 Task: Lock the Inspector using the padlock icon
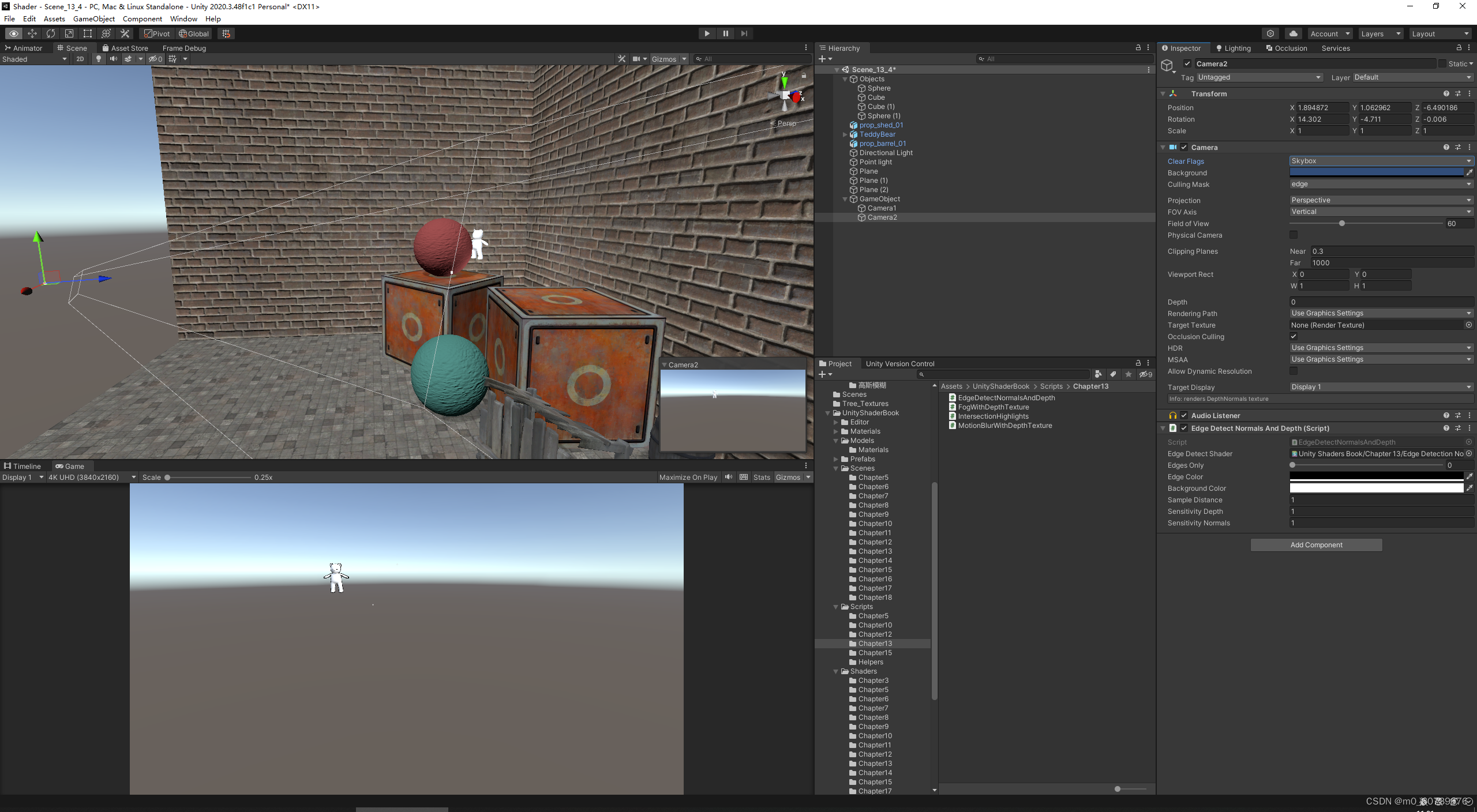(x=1459, y=48)
